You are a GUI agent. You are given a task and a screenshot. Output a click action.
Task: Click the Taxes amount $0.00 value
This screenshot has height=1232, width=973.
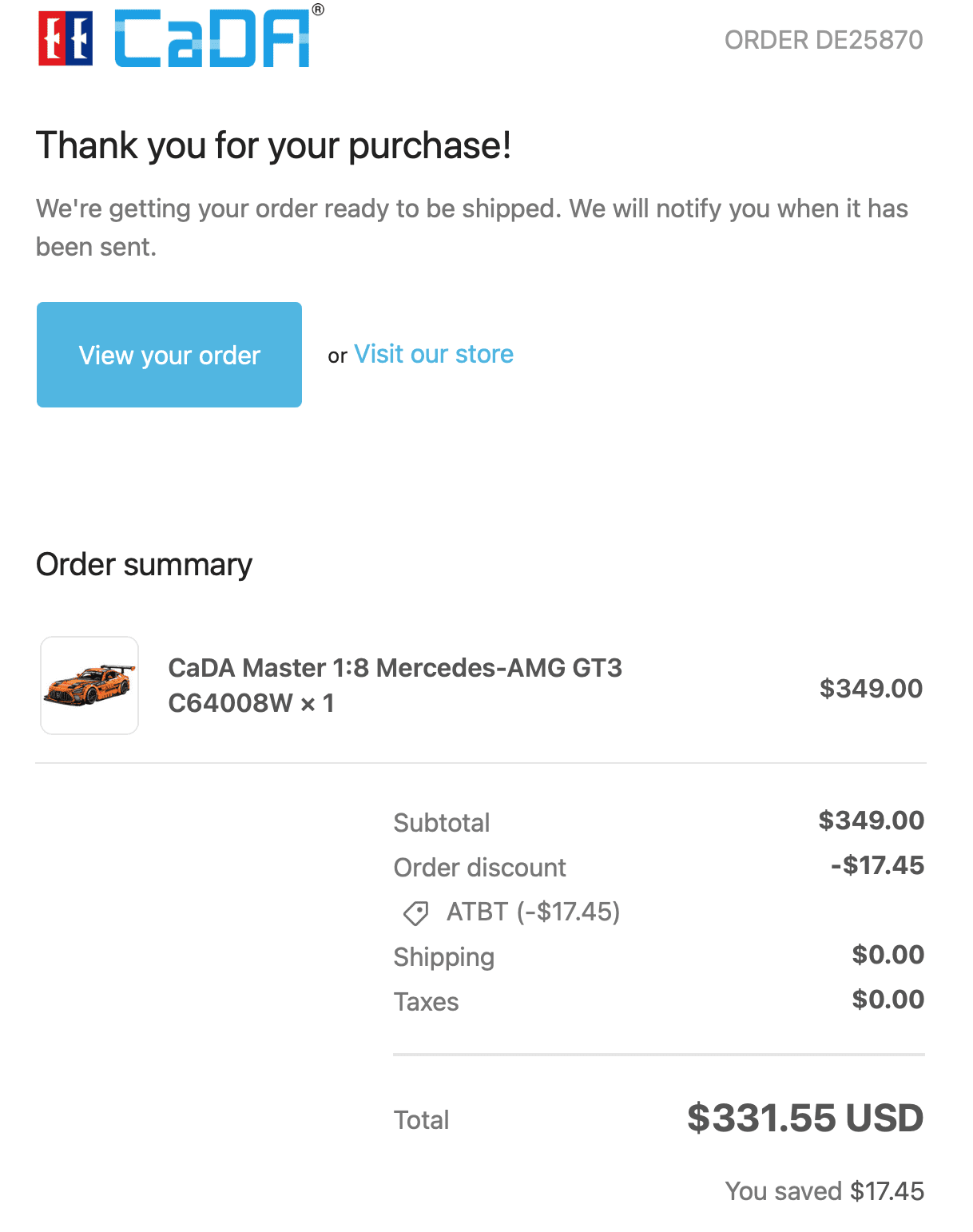[x=888, y=1000]
